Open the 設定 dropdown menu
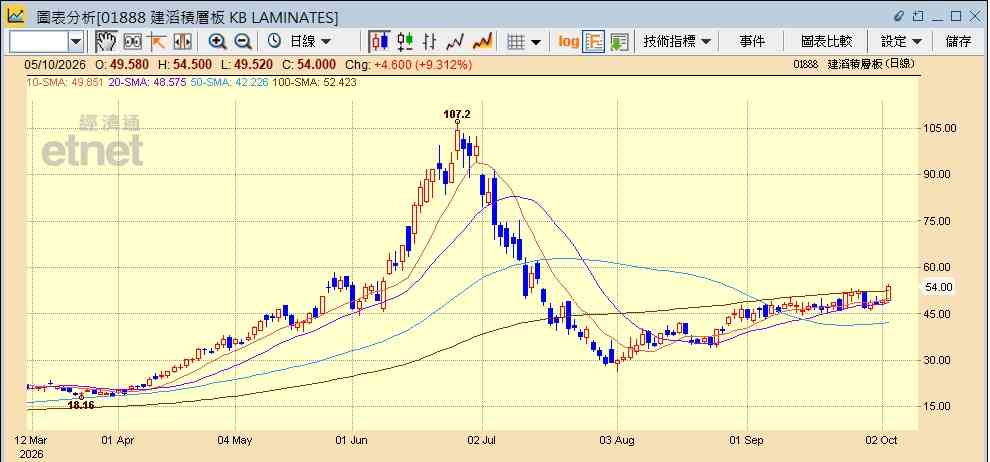 point(901,42)
